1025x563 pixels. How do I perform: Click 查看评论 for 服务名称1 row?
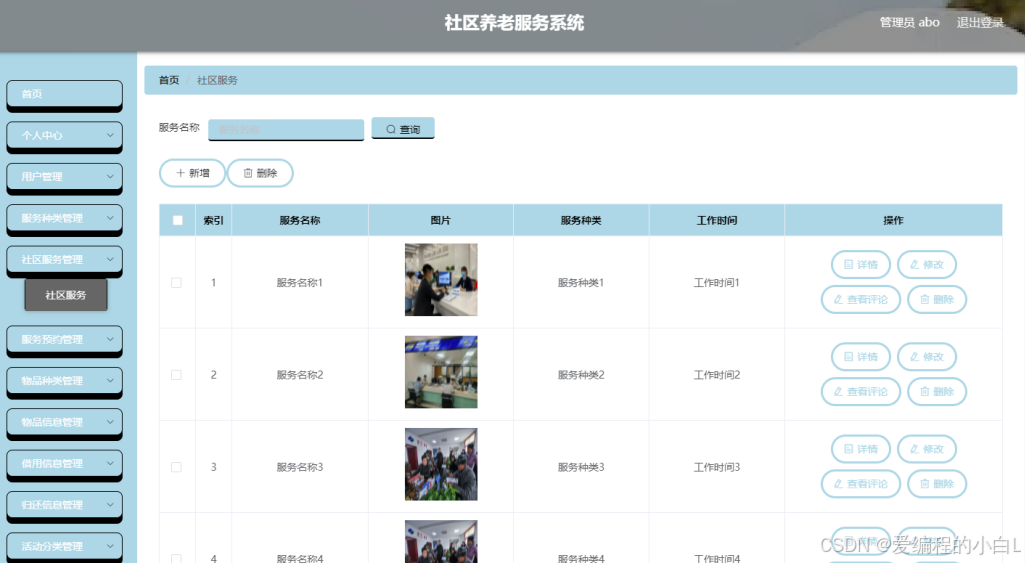click(x=860, y=299)
